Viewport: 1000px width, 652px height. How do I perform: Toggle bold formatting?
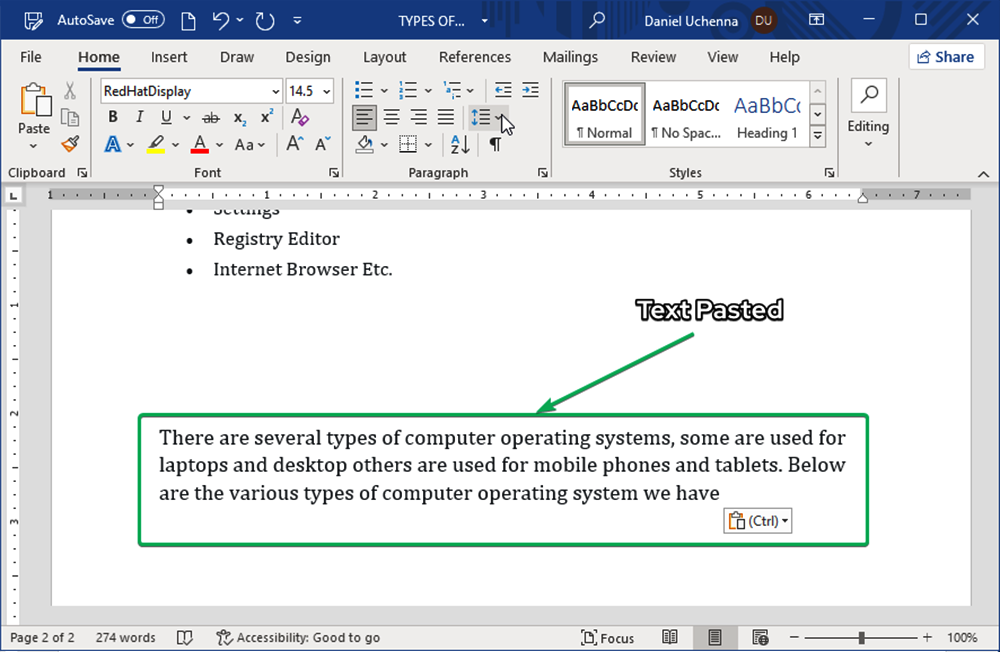pos(112,117)
